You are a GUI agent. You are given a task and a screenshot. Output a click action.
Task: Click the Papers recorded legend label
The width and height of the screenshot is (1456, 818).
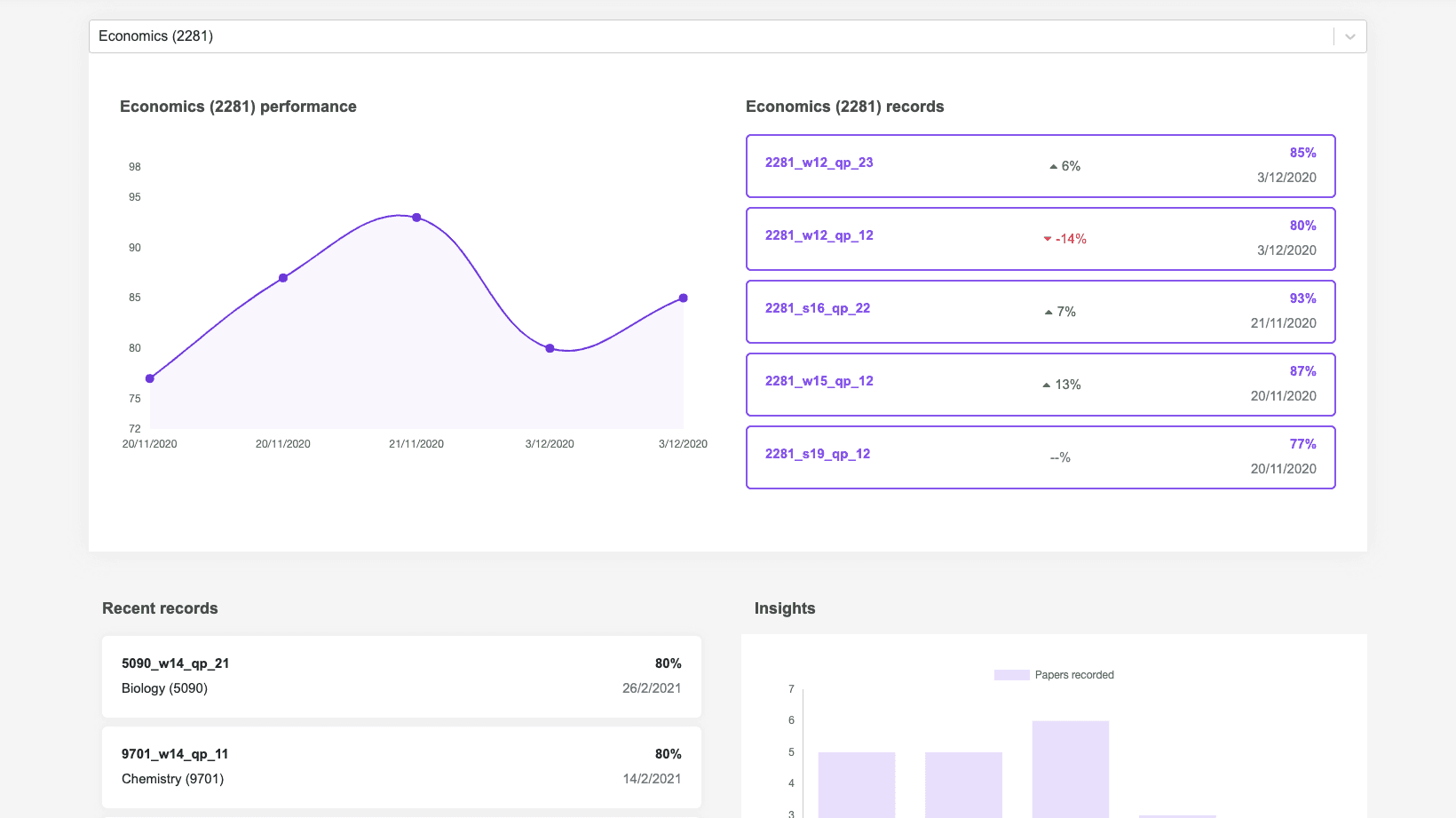[x=1074, y=675]
